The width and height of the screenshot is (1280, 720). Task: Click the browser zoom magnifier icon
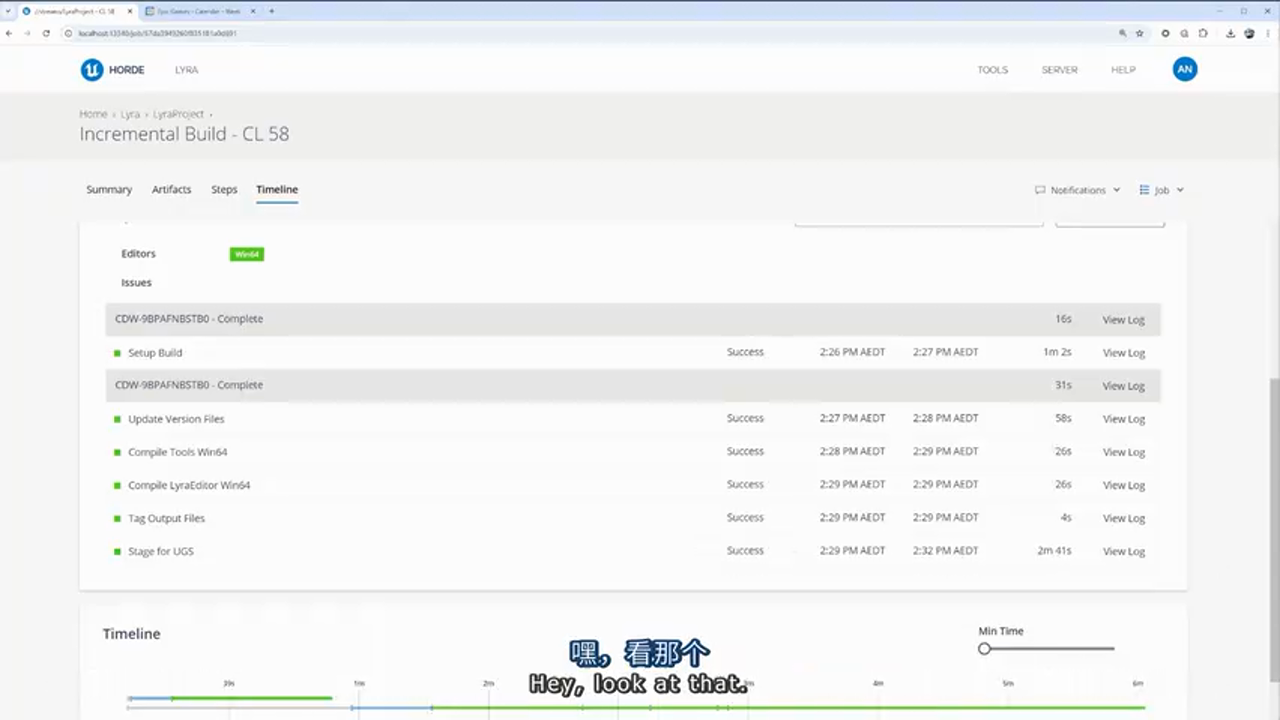[x=1123, y=33]
